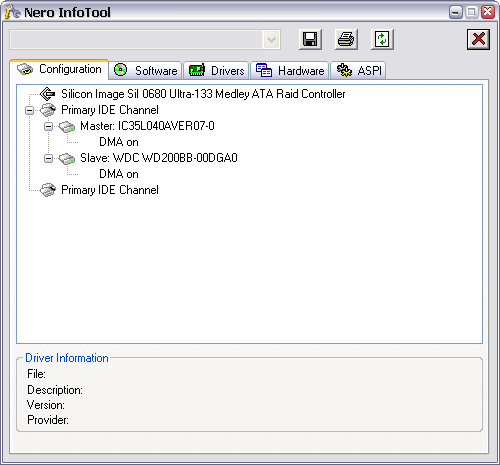Open the Drivers tab

[x=216, y=70]
